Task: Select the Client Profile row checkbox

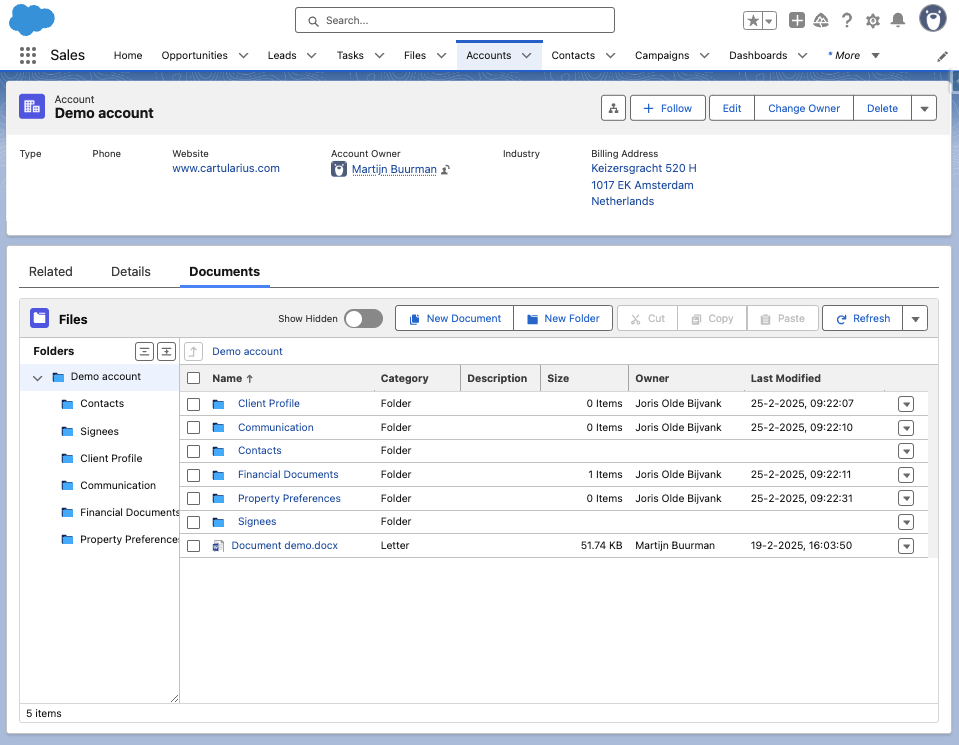Action: (x=193, y=404)
